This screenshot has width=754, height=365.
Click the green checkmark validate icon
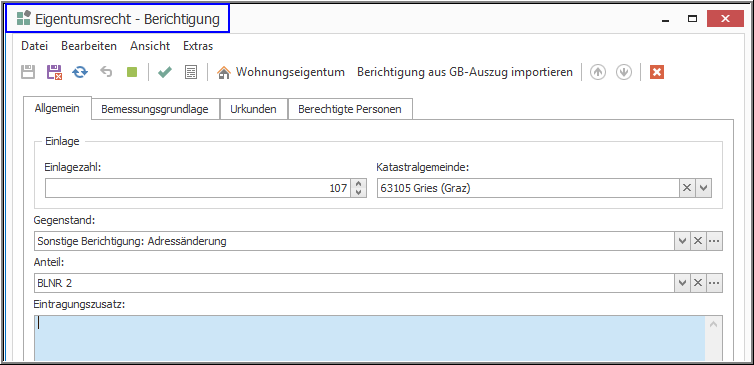pyautogui.click(x=165, y=72)
